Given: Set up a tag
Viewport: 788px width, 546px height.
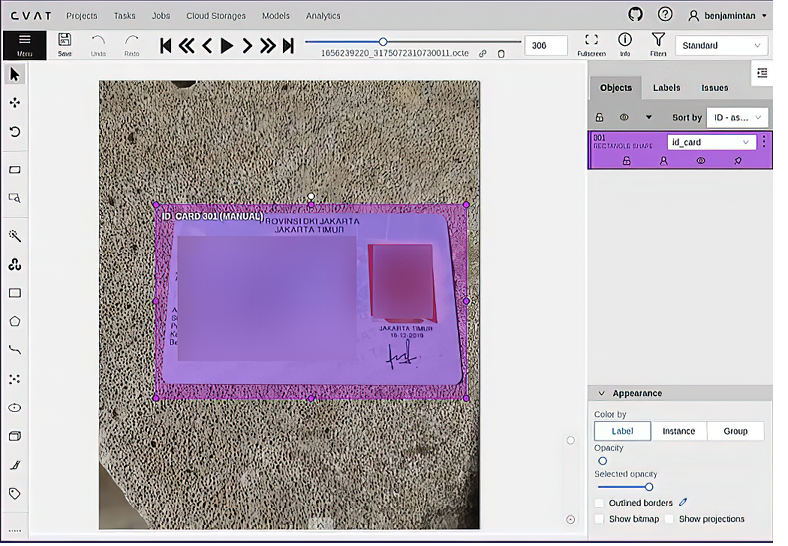Looking at the screenshot, I should (x=15, y=494).
